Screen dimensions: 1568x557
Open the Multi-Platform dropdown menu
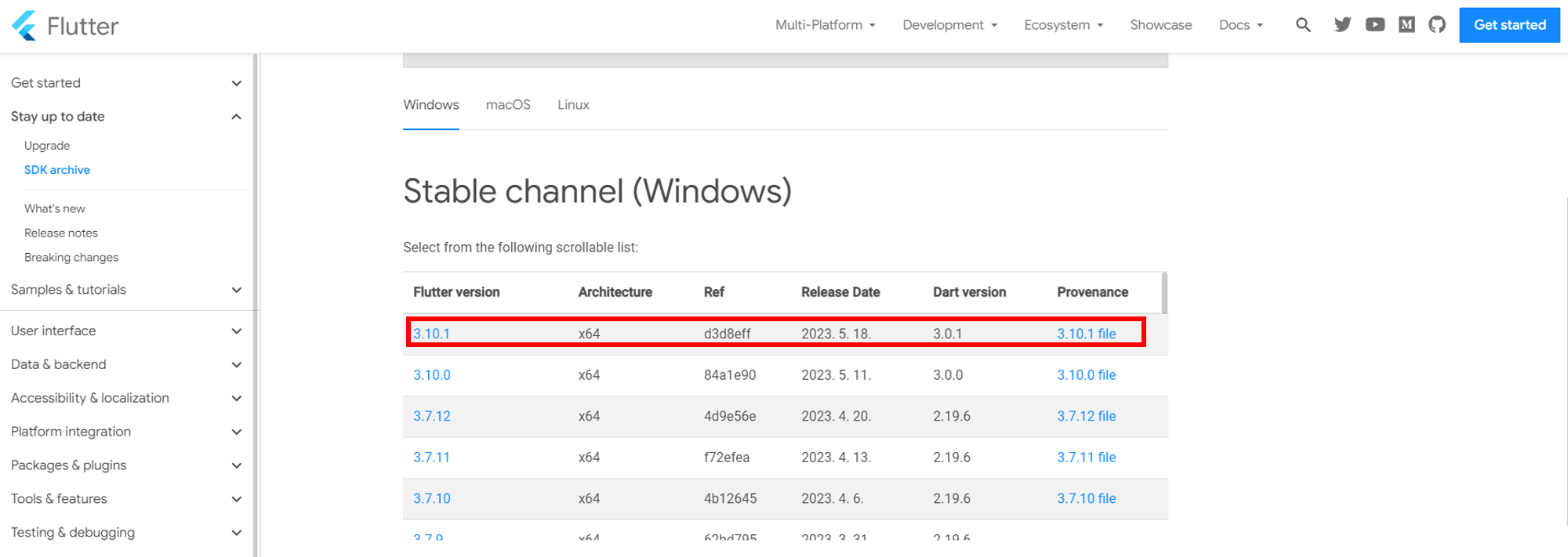tap(826, 25)
